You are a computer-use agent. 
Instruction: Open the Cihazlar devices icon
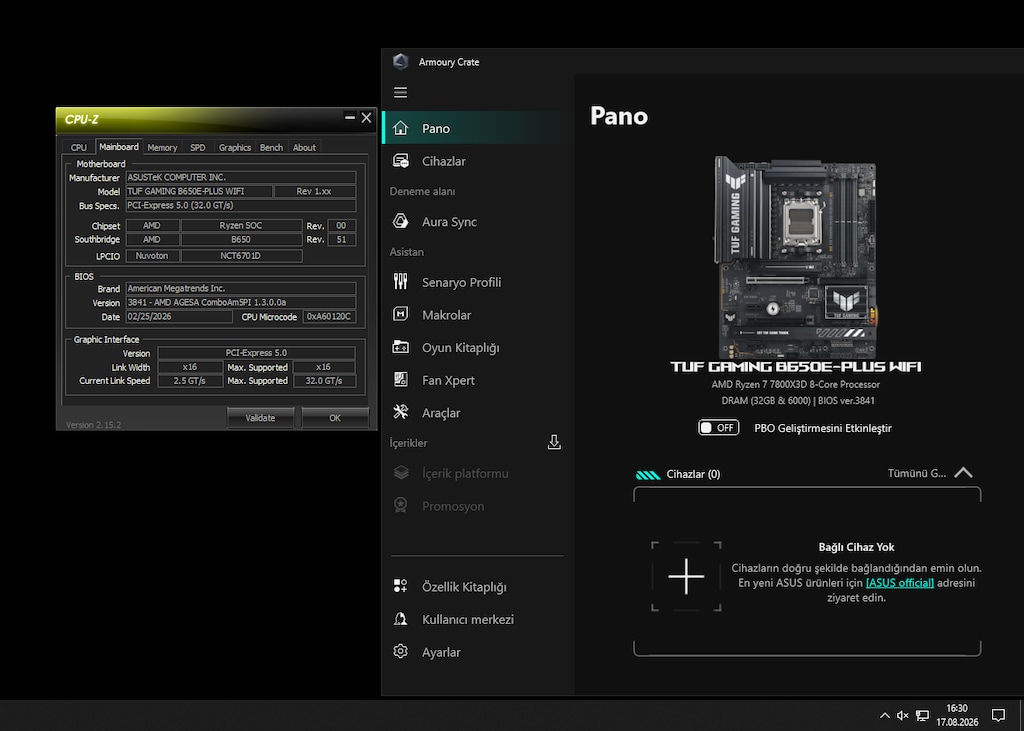pyautogui.click(x=400, y=161)
